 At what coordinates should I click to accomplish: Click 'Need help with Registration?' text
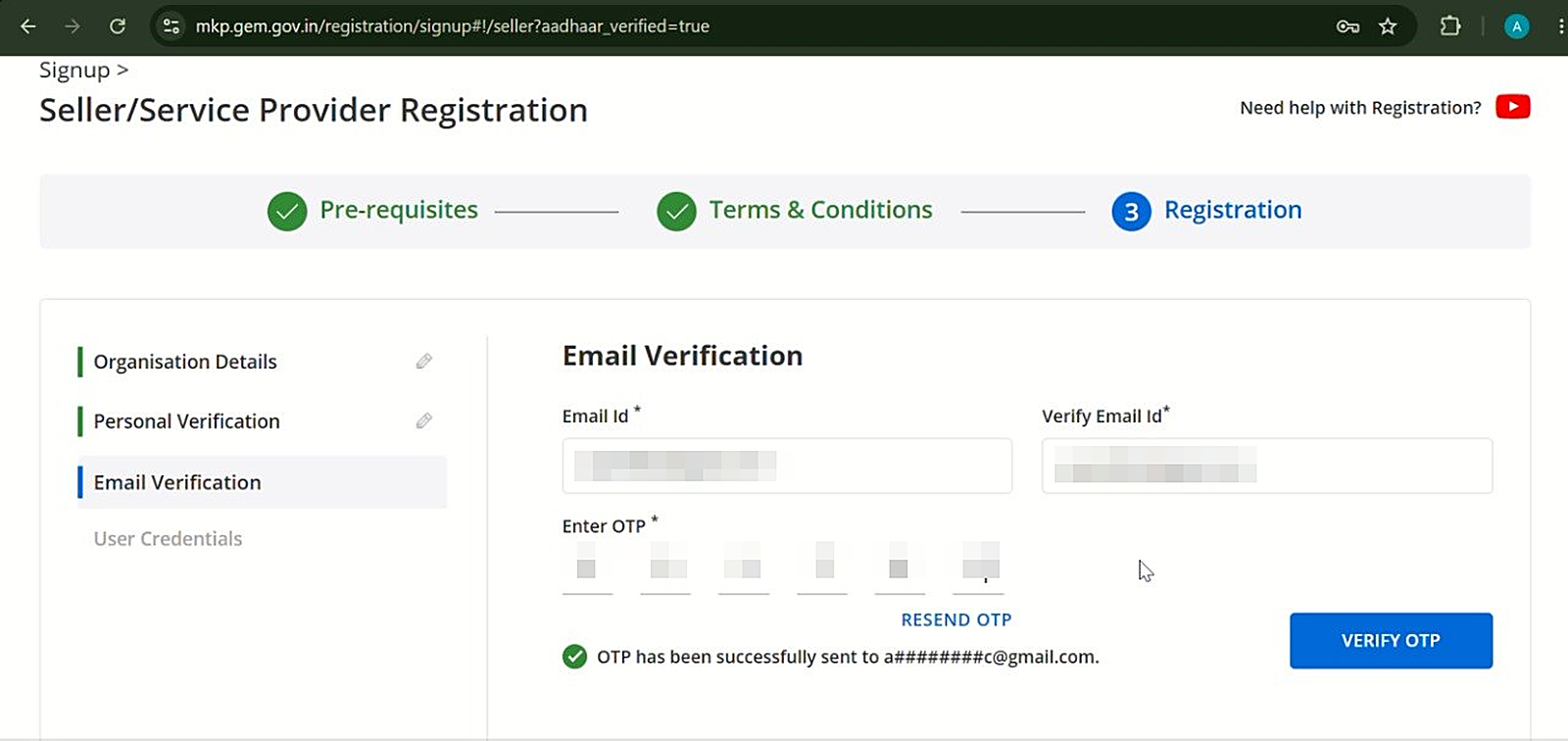[x=1360, y=108]
